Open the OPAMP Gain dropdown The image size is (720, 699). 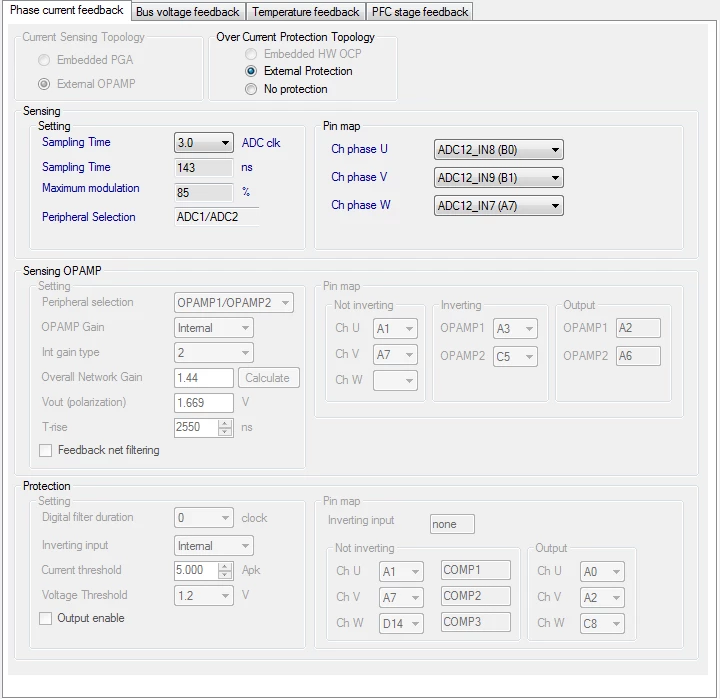pos(214,328)
